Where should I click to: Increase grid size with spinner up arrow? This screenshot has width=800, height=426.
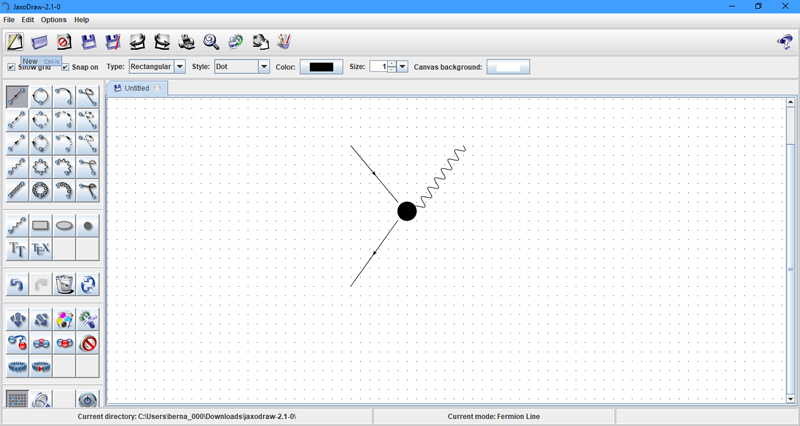(x=392, y=64)
